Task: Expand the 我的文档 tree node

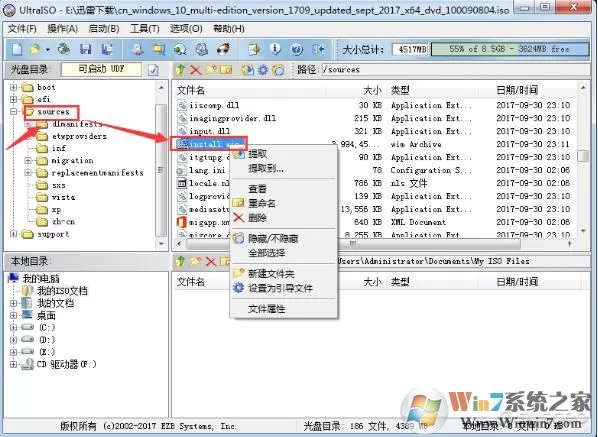Action: [x=13, y=303]
